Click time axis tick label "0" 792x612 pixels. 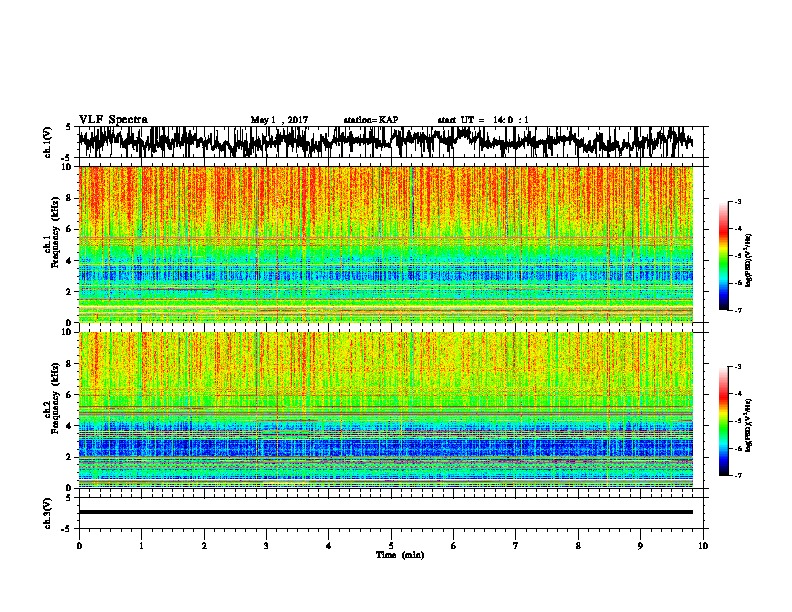79,546
